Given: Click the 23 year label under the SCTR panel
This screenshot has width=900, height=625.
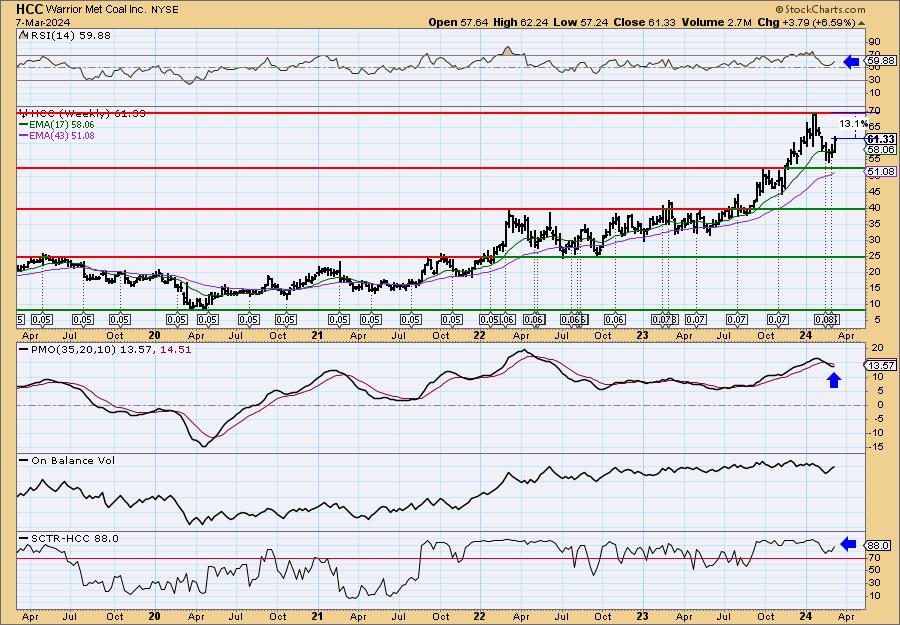Looking at the screenshot, I should (x=642, y=616).
